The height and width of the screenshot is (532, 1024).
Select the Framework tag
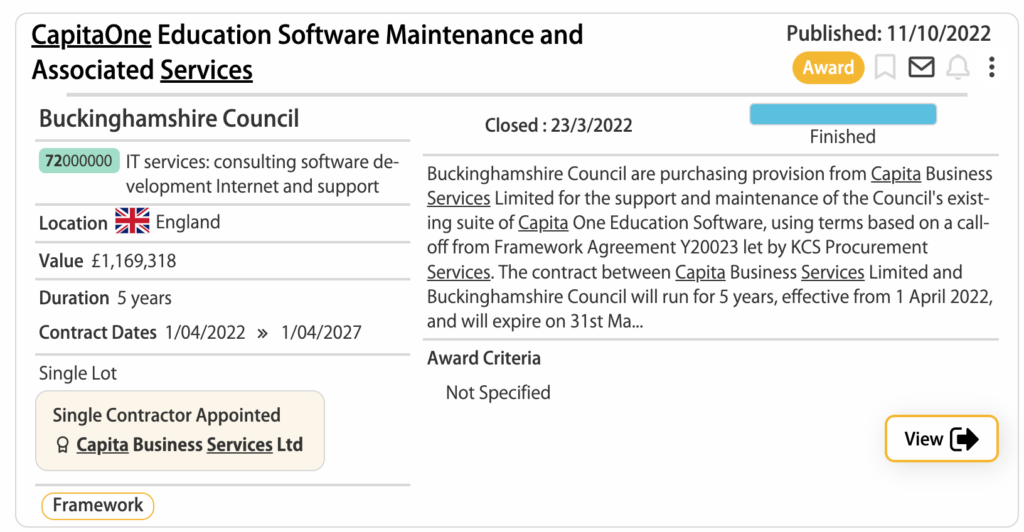[x=97, y=505]
